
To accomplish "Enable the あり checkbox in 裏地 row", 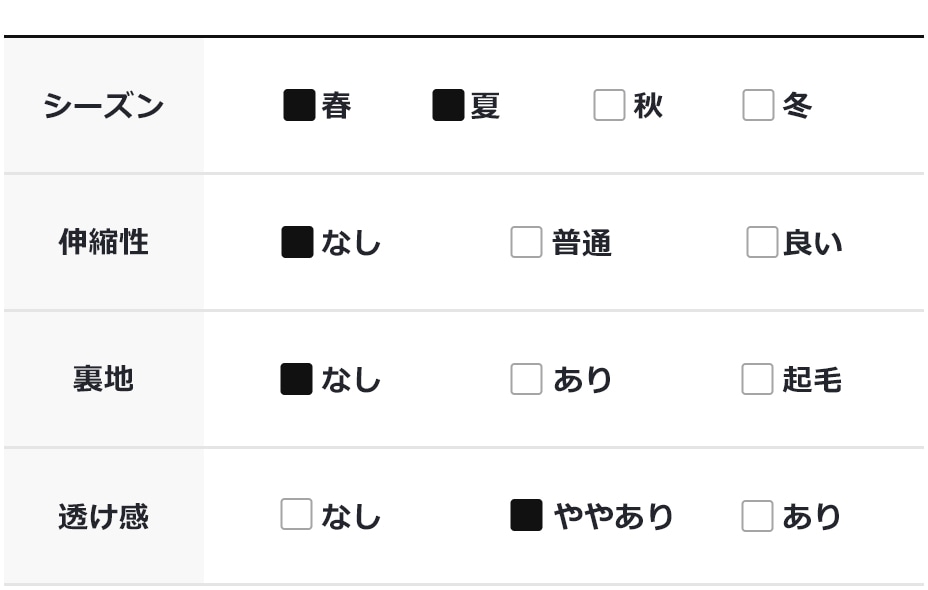I will [526, 379].
